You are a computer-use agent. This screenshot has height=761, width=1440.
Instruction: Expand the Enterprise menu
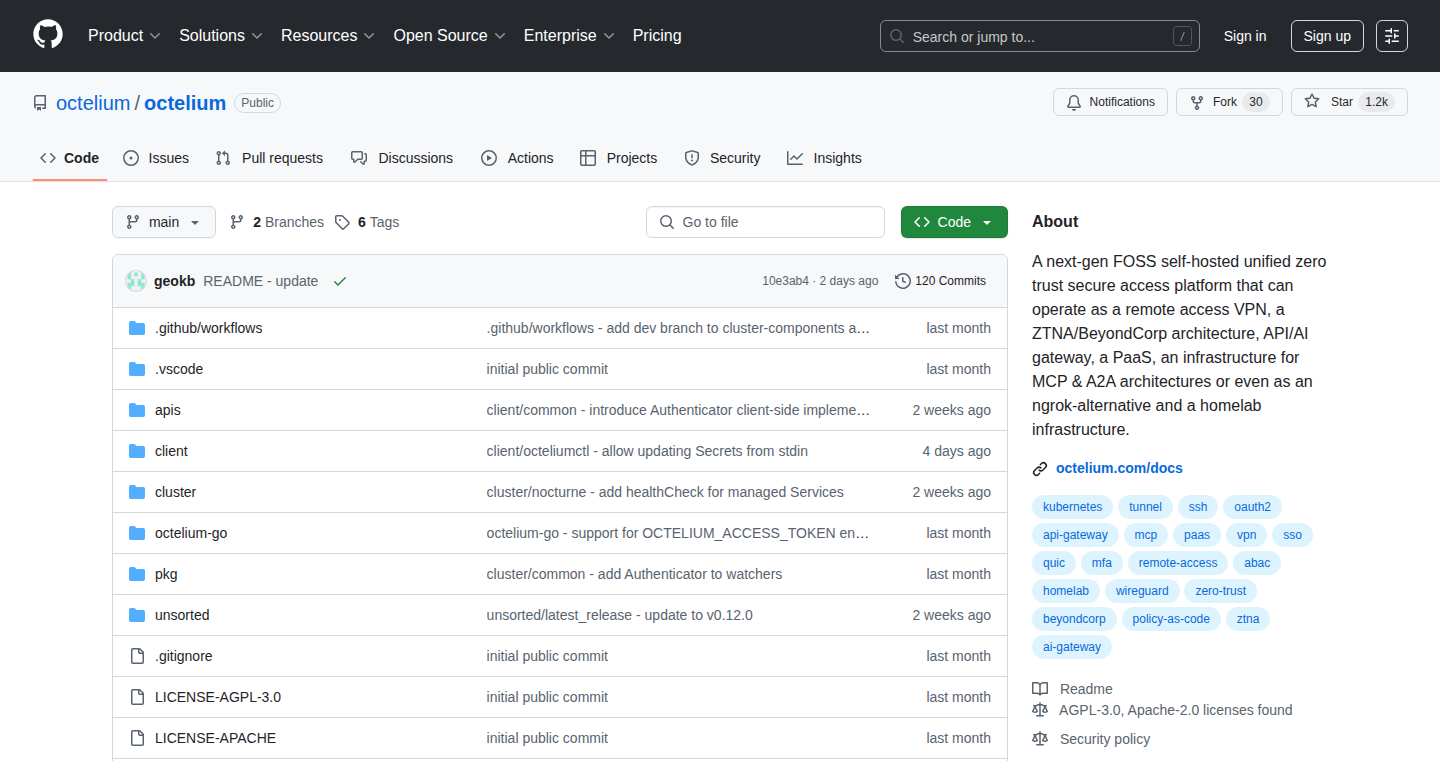[569, 36]
